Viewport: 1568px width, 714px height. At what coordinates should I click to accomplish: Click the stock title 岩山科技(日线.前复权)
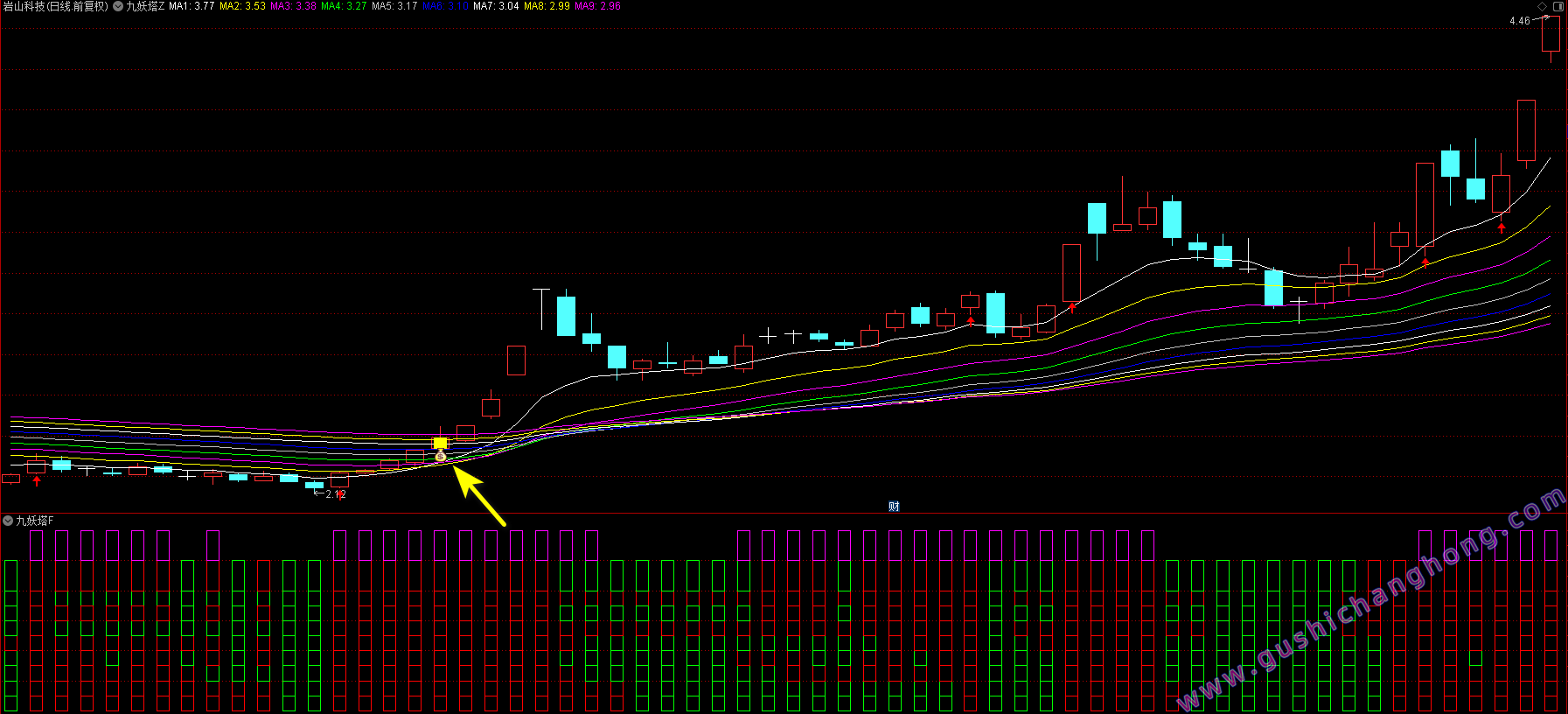click(56, 6)
